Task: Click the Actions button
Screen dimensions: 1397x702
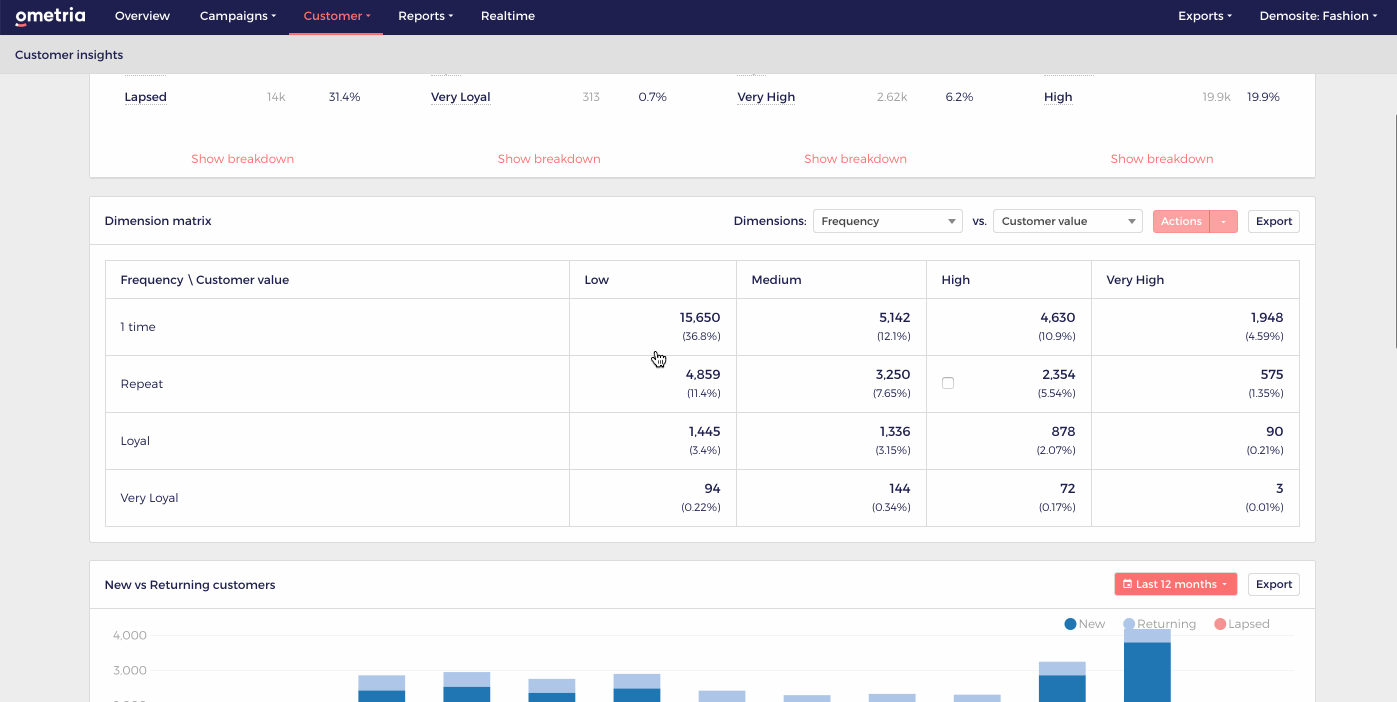Action: (x=1181, y=221)
